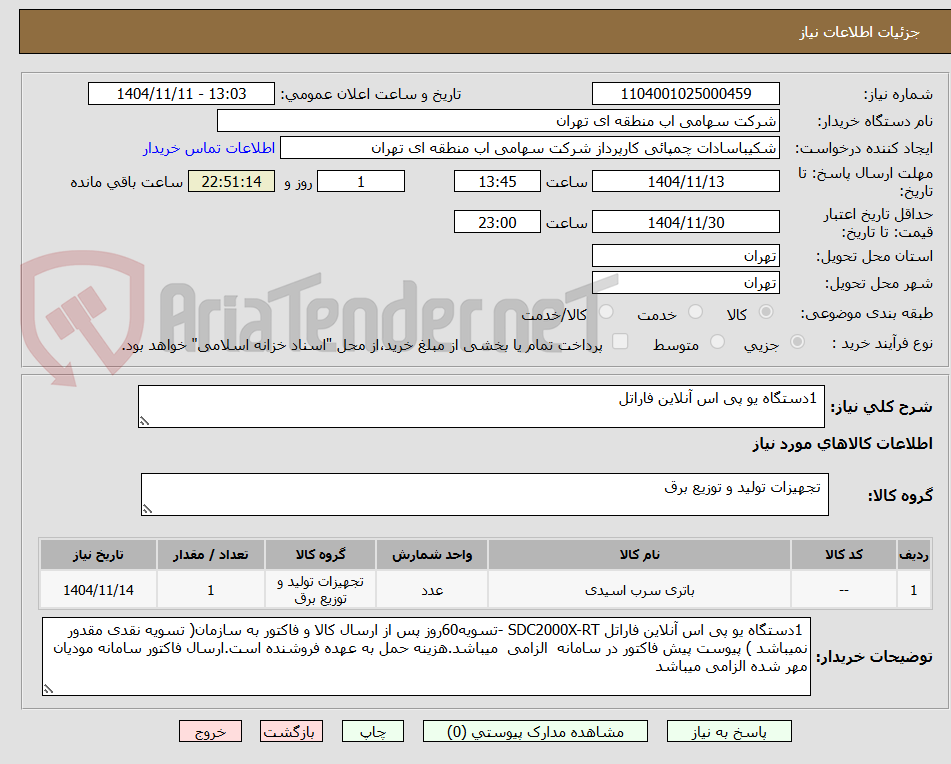Select the 'کالا' radio button
This screenshot has height=764, width=951.
coord(766,312)
